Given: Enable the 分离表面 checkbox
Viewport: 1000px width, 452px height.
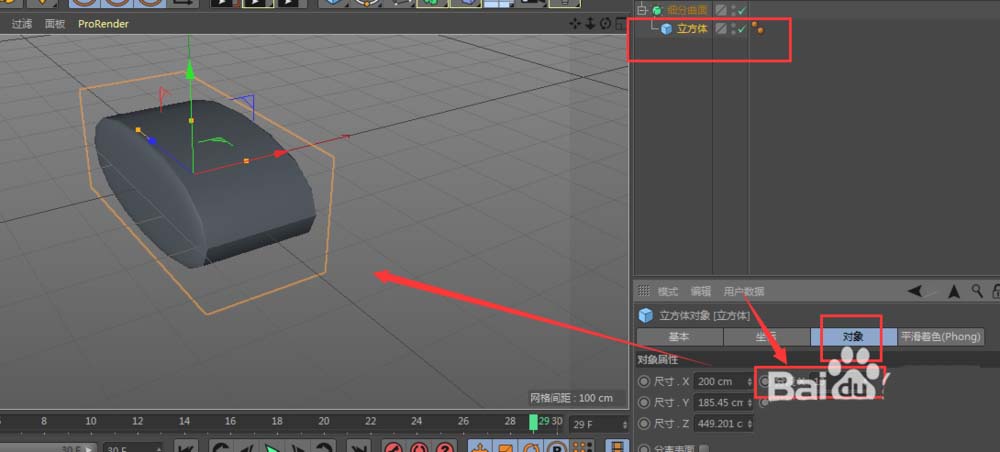Looking at the screenshot, I should pyautogui.click(x=705, y=448).
